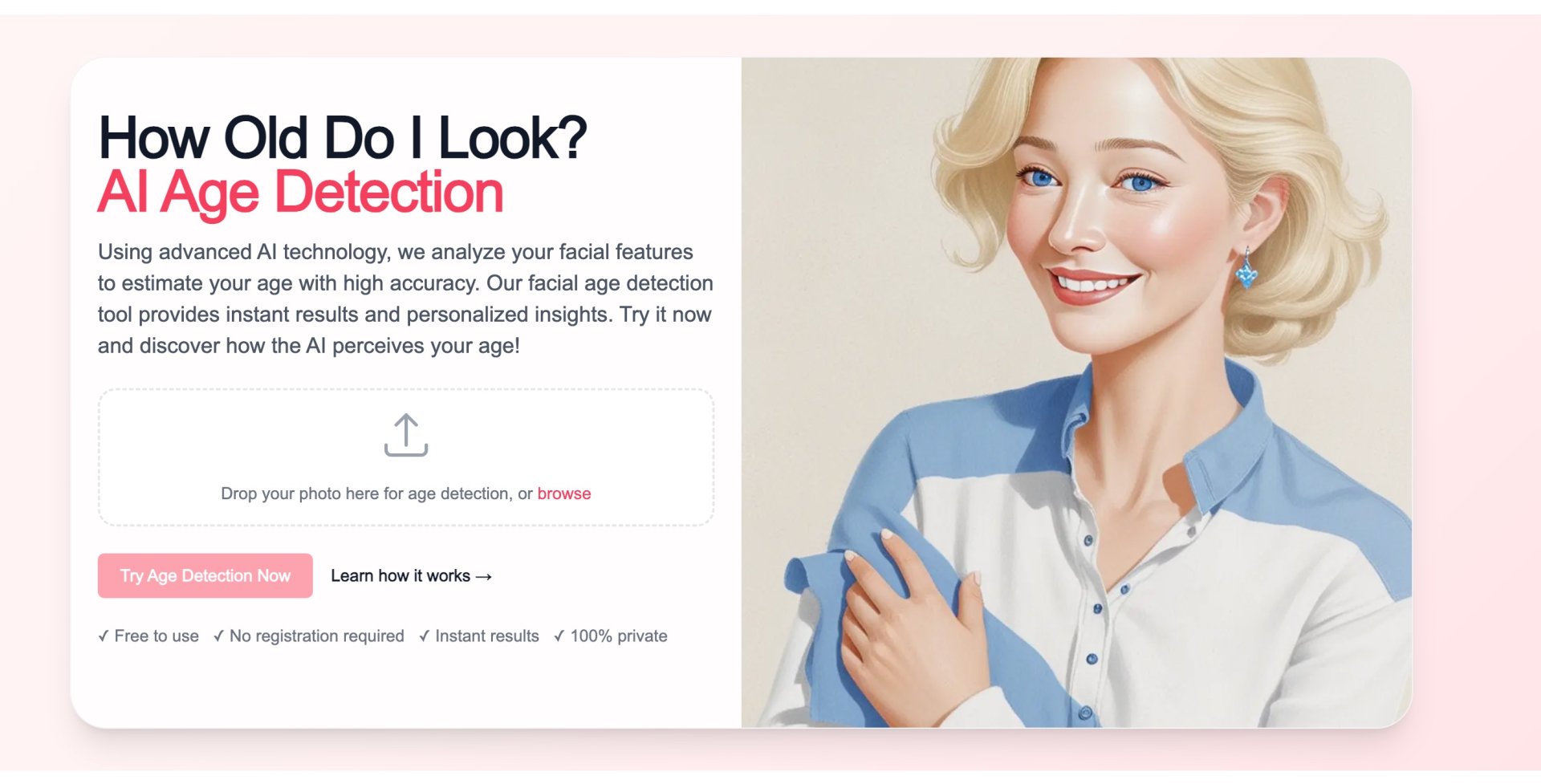This screenshot has width=1541, height=784.
Task: Click the upload arrow icon
Action: point(406,435)
